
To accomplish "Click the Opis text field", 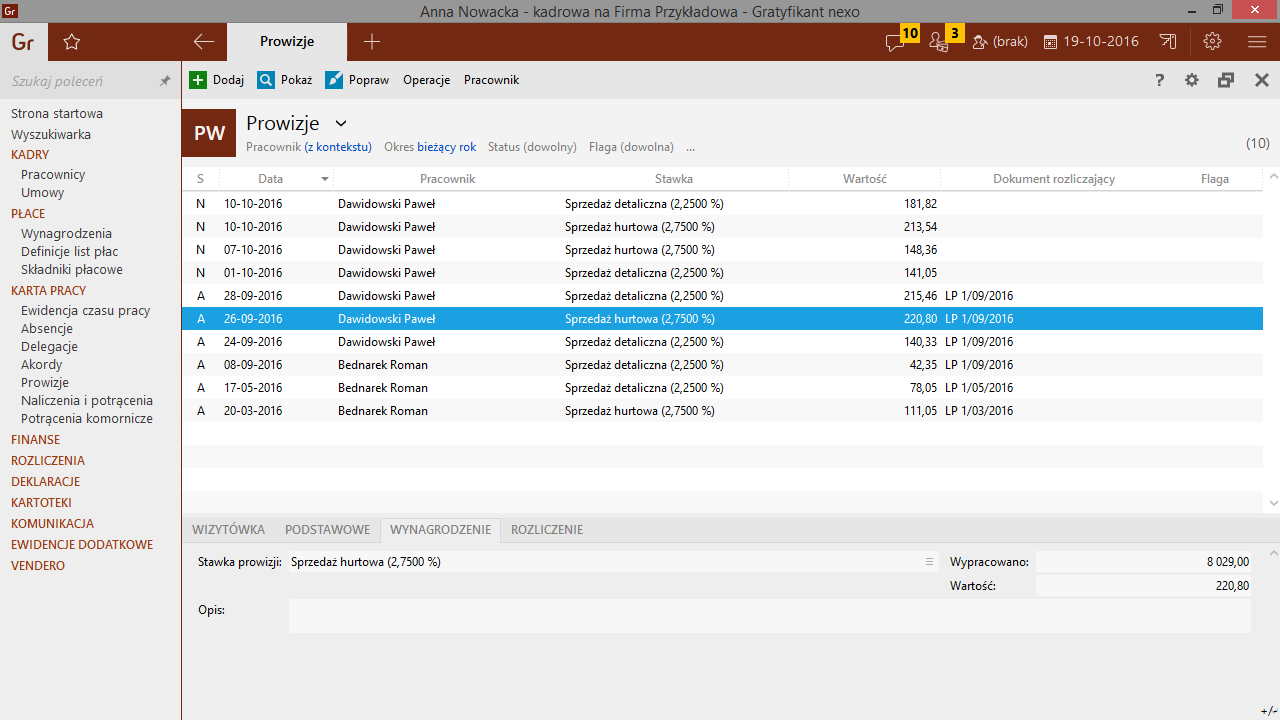I will (x=770, y=616).
